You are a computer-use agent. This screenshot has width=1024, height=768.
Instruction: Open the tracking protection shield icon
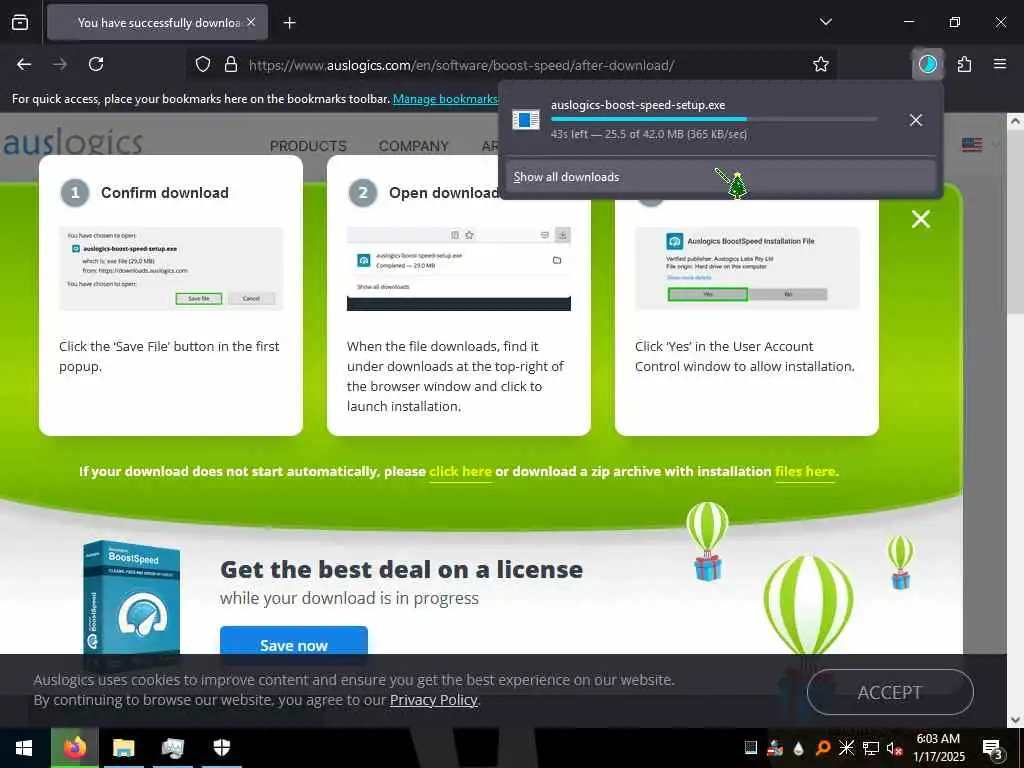[203, 64]
